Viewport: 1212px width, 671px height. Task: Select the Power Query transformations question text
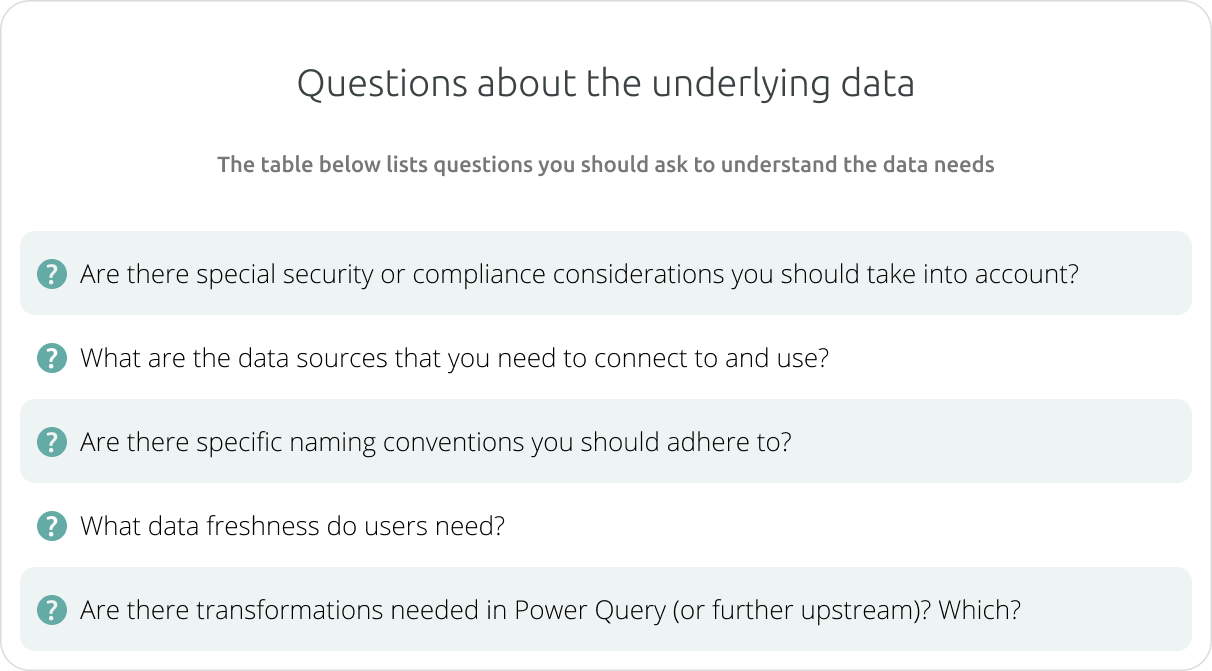pyautogui.click(x=550, y=610)
